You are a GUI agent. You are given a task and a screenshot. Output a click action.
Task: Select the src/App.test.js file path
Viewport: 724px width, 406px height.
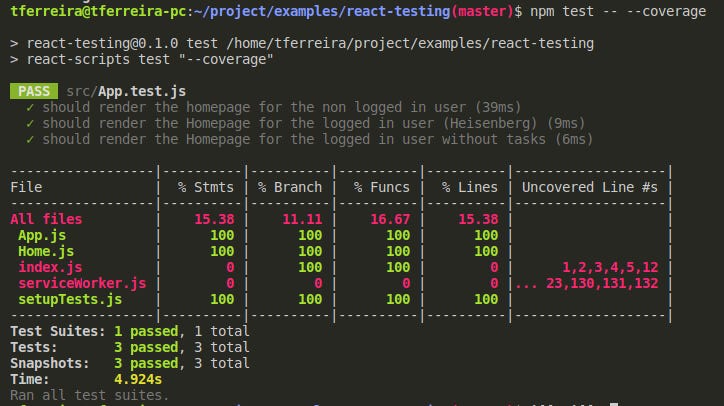click(x=126, y=91)
